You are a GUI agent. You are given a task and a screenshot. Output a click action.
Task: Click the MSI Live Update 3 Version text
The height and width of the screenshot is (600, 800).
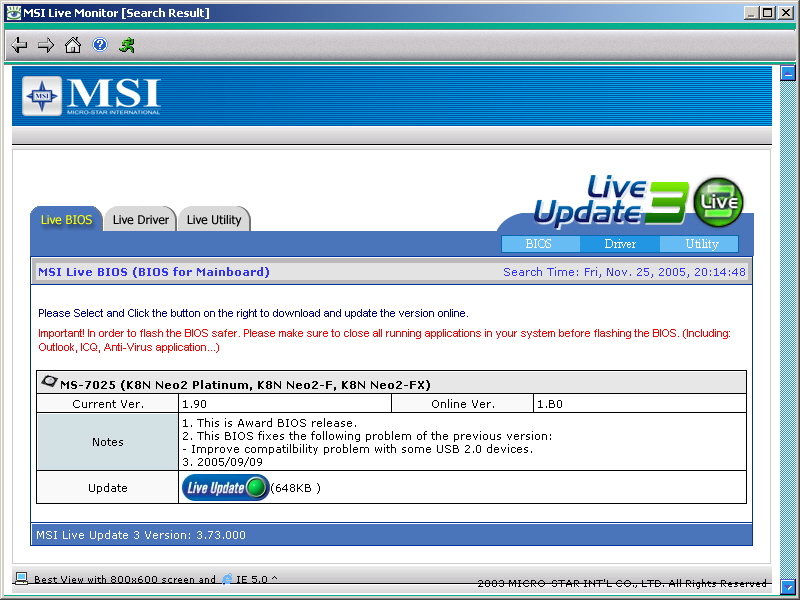[141, 535]
